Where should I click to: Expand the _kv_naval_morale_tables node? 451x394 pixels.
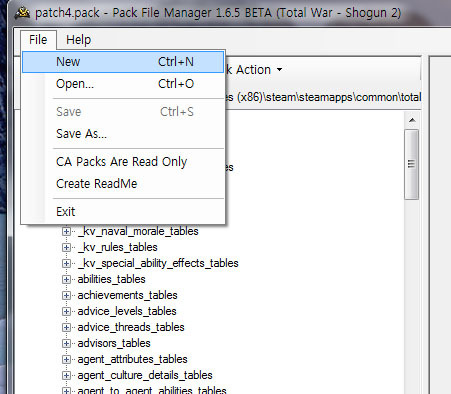(x=66, y=231)
